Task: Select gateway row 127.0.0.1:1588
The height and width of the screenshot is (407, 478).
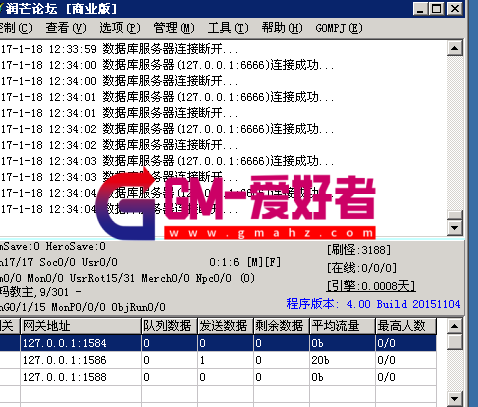Action: tap(218, 377)
